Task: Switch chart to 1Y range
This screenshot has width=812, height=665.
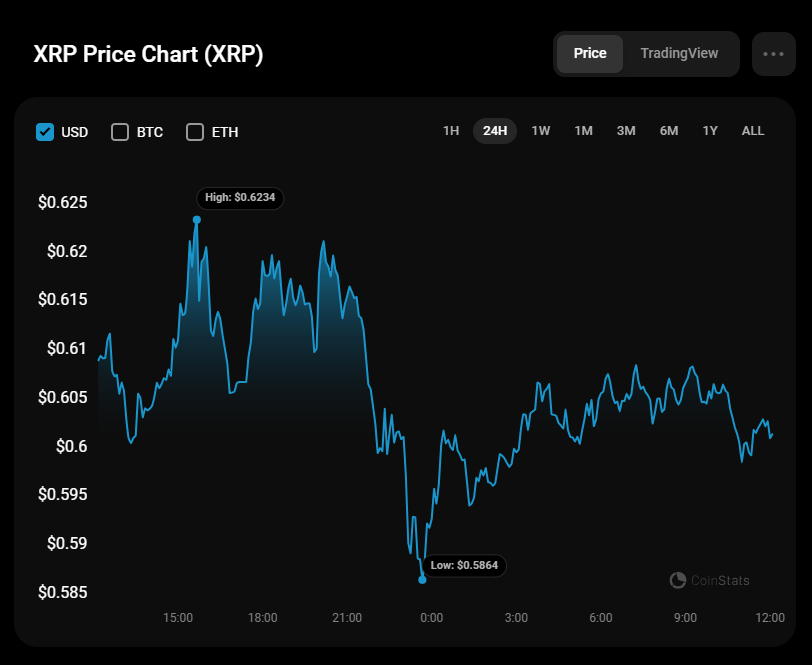Action: tap(710, 131)
